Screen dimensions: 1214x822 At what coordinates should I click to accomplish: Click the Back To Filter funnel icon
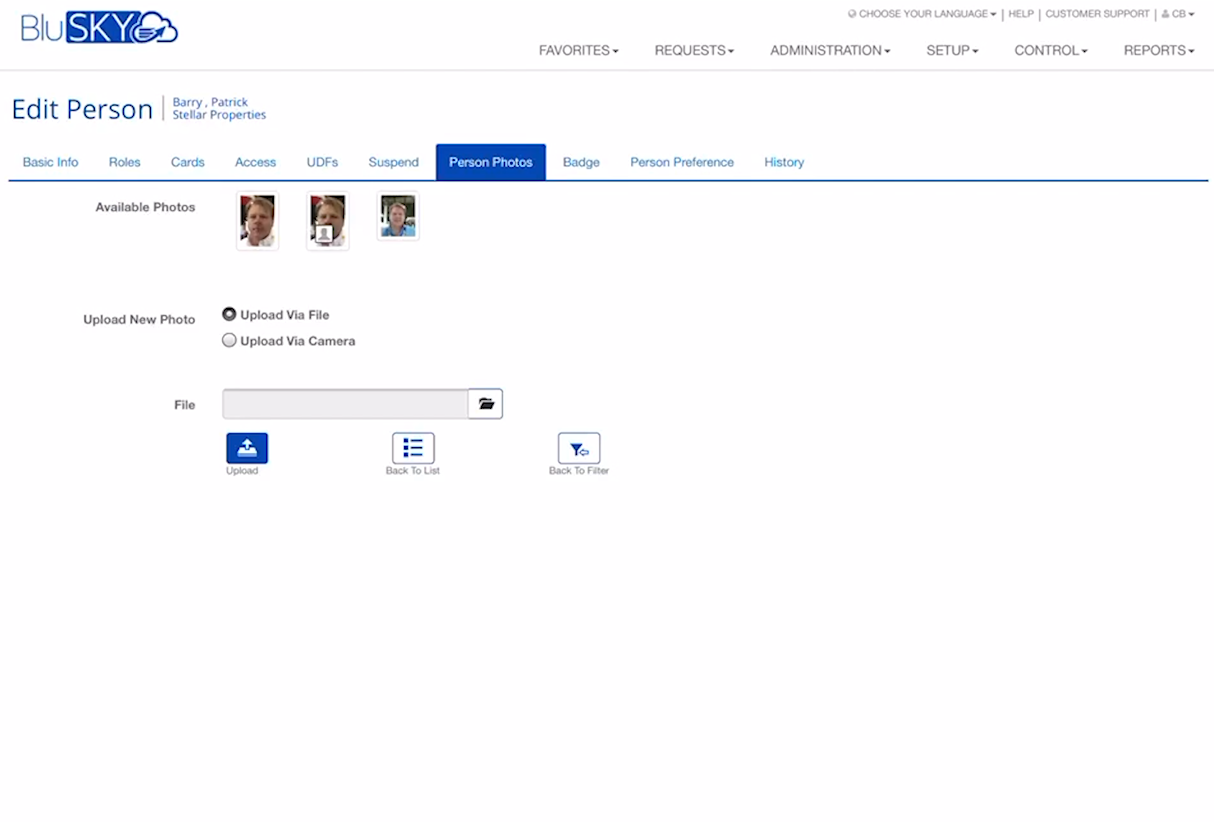579,448
